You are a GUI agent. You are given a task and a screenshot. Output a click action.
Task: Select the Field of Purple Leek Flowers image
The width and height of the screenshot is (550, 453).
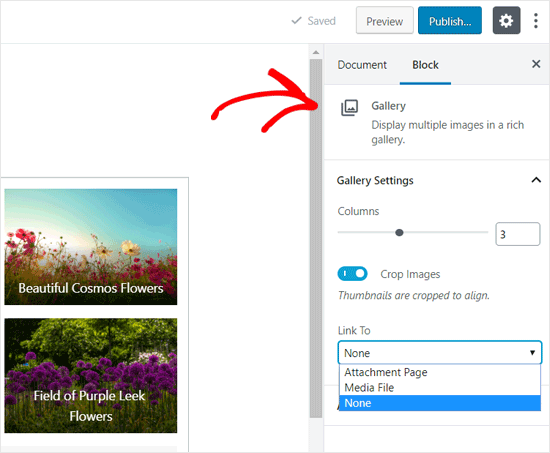pyautogui.click(x=90, y=375)
